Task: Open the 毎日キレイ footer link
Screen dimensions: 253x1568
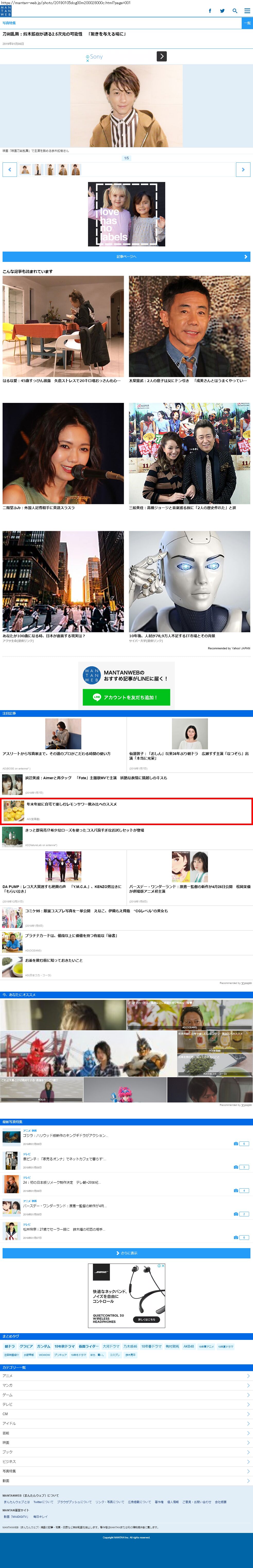Action: (x=40, y=1517)
